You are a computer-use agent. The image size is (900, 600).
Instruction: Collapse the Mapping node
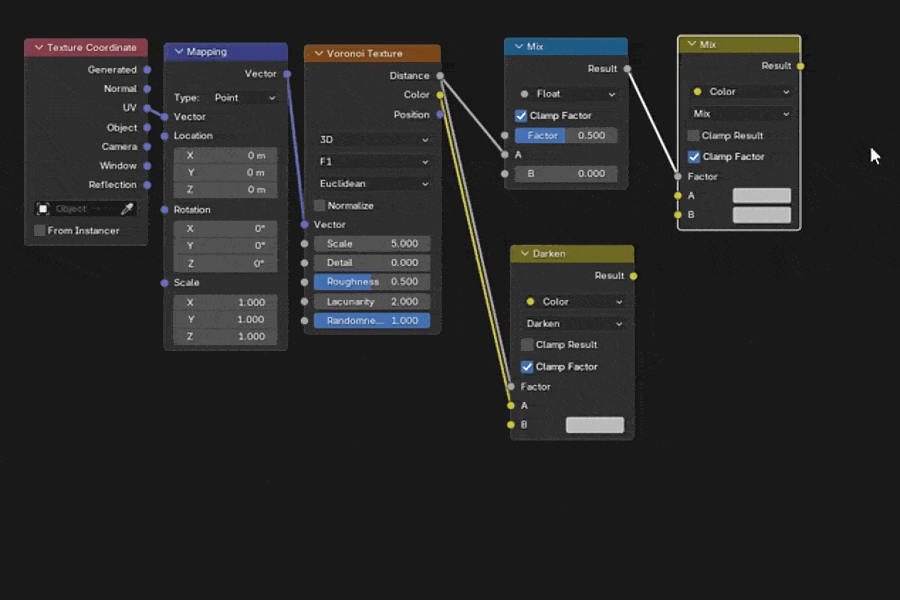(179, 52)
